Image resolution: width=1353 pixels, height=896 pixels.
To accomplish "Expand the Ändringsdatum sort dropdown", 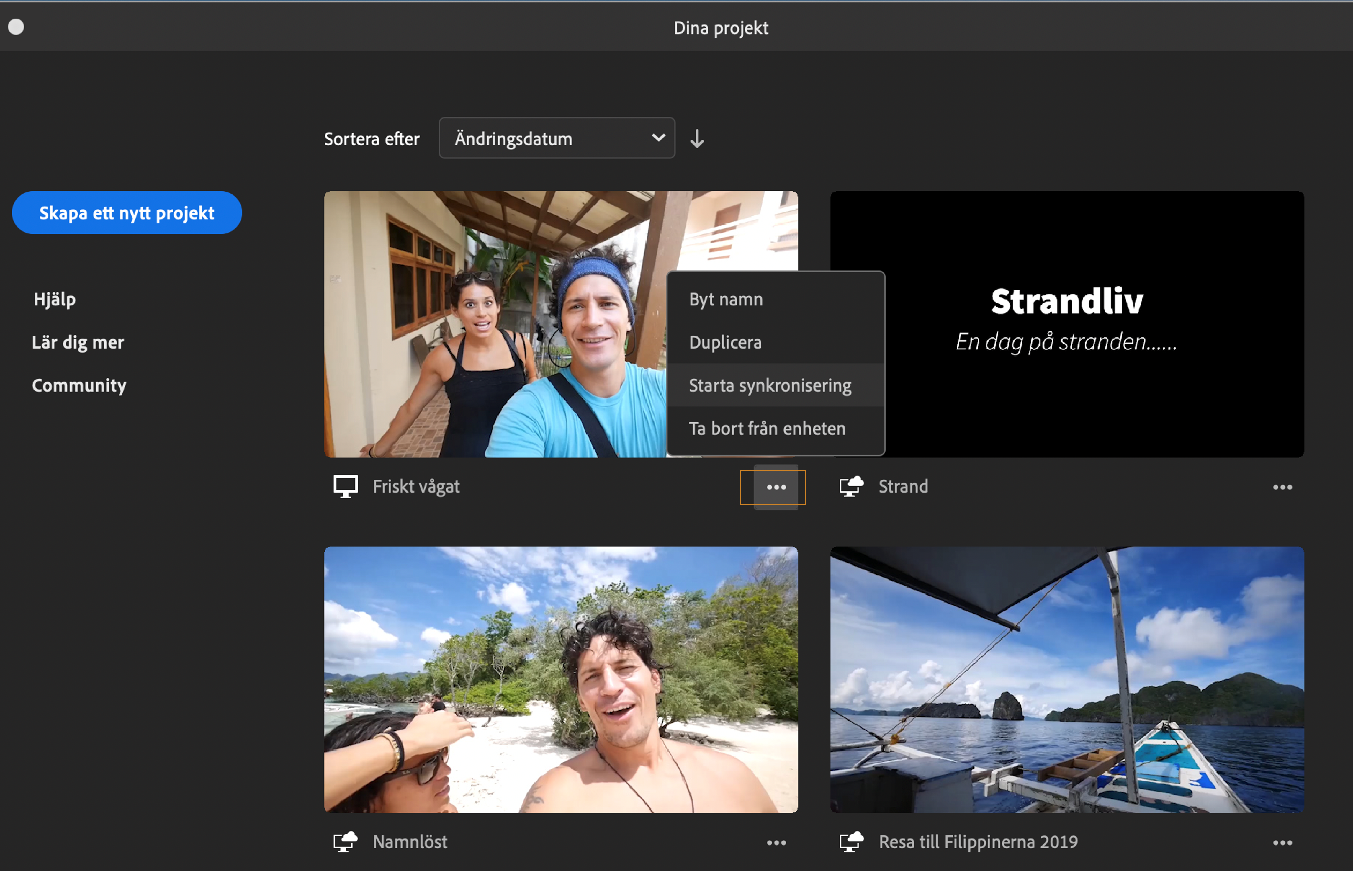I will pyautogui.click(x=556, y=138).
